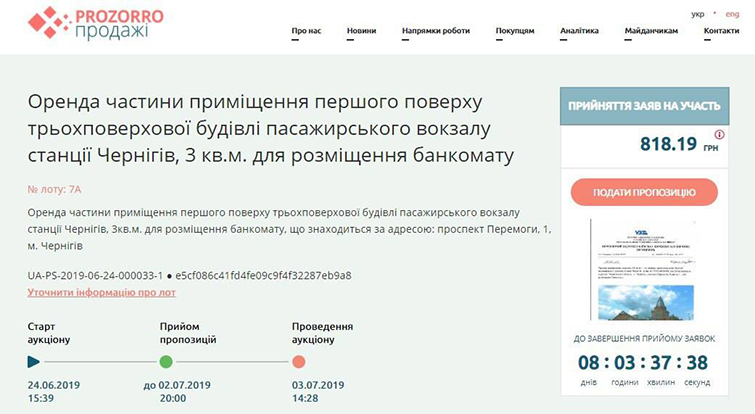Expand the Покупцям menu
The width and height of the screenshot is (755, 414).
tap(515, 31)
